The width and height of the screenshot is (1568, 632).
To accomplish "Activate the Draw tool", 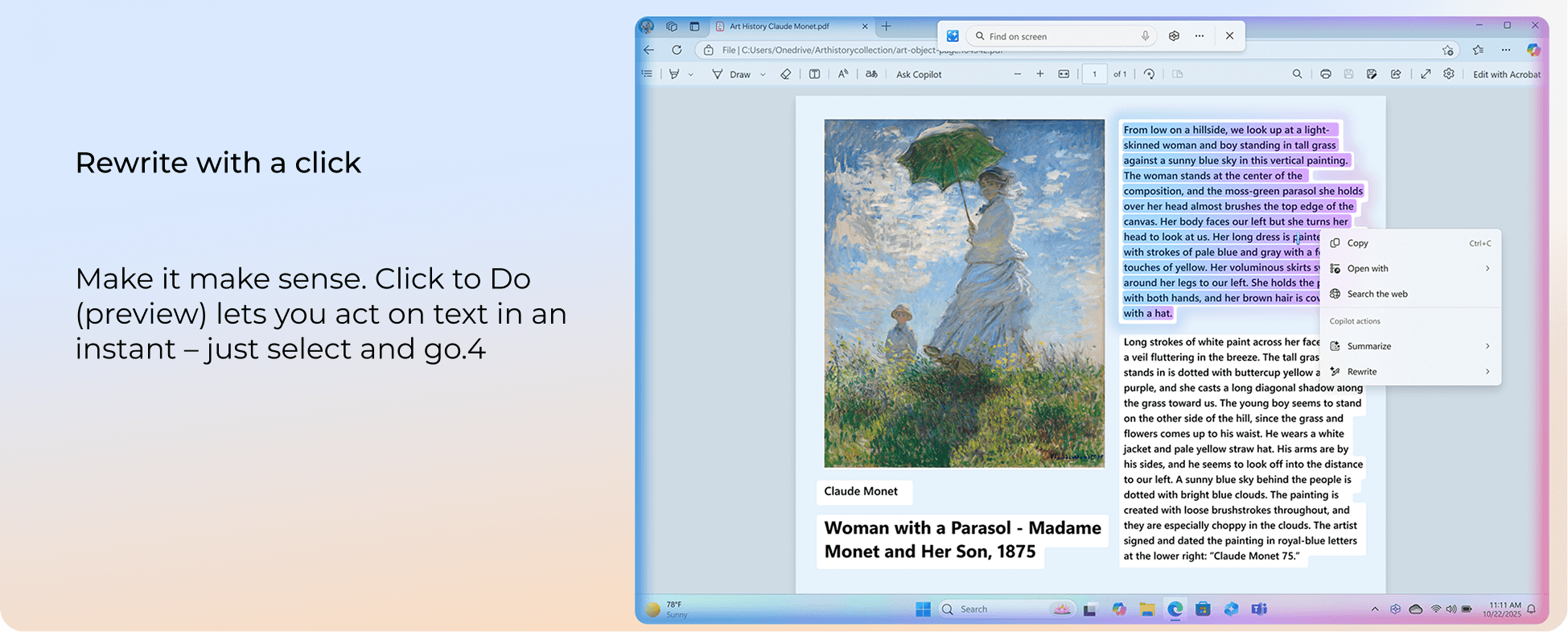I will (x=731, y=74).
